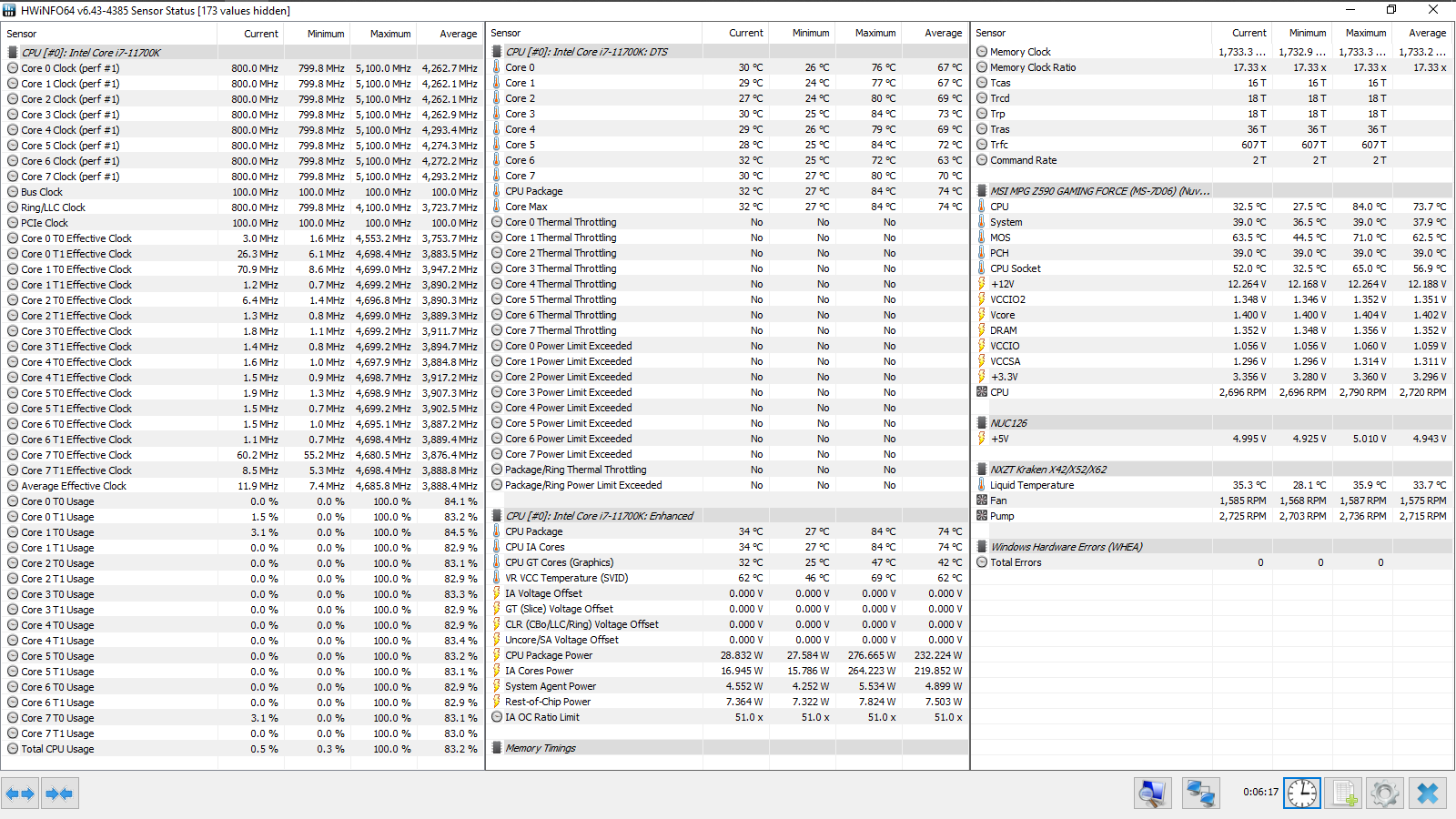
Task: Select the DRAM voltage row
Action: (1212, 330)
